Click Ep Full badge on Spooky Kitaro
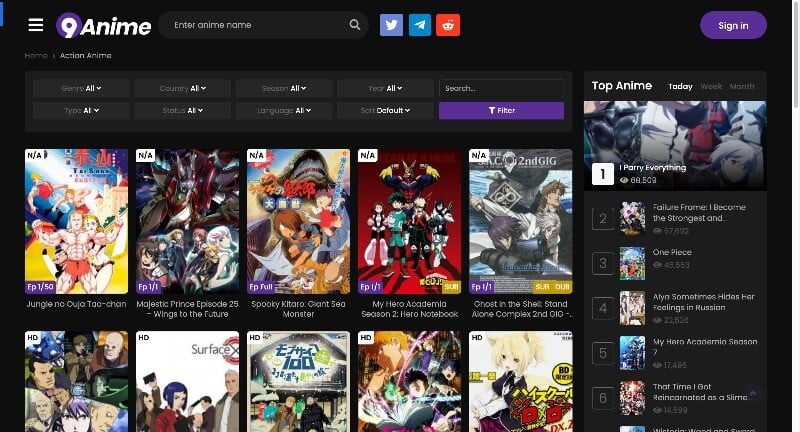The image size is (800, 432). coord(261,287)
